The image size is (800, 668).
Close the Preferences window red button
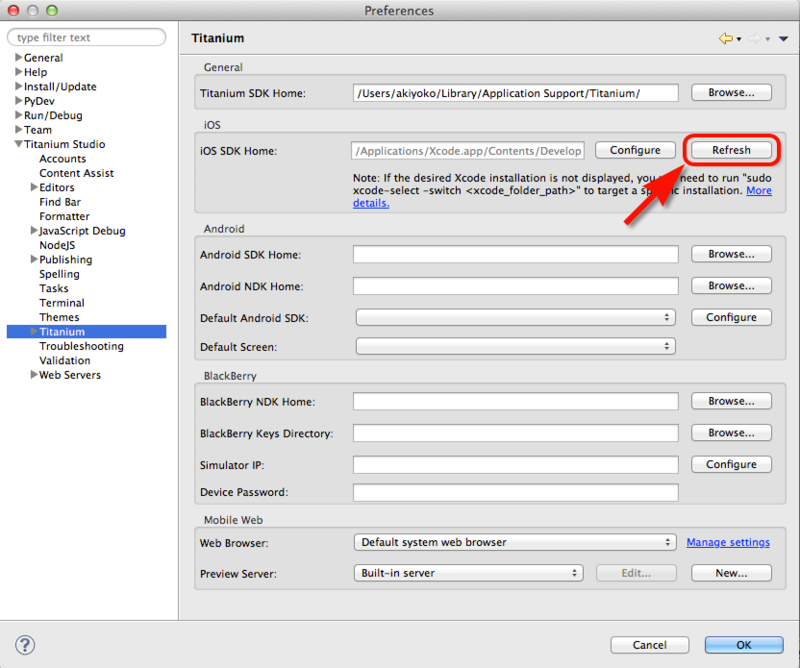click(14, 10)
